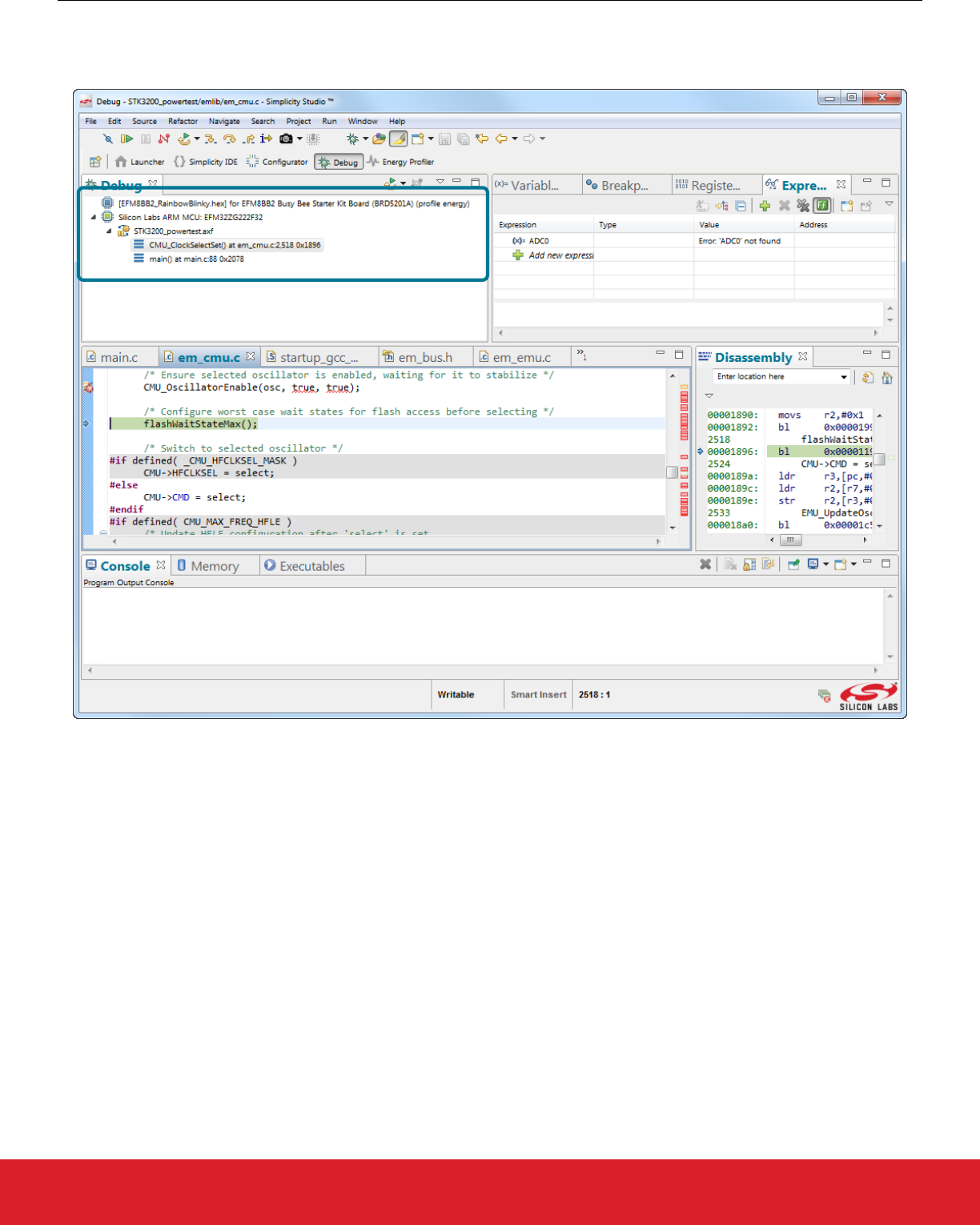The height and width of the screenshot is (1225, 980).
Task: Toggle Console Scroll Lock icon
Action: point(749,564)
